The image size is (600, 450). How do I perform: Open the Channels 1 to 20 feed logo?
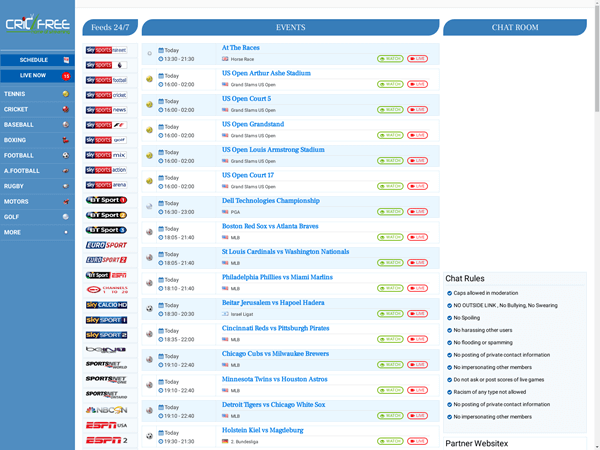coord(106,290)
